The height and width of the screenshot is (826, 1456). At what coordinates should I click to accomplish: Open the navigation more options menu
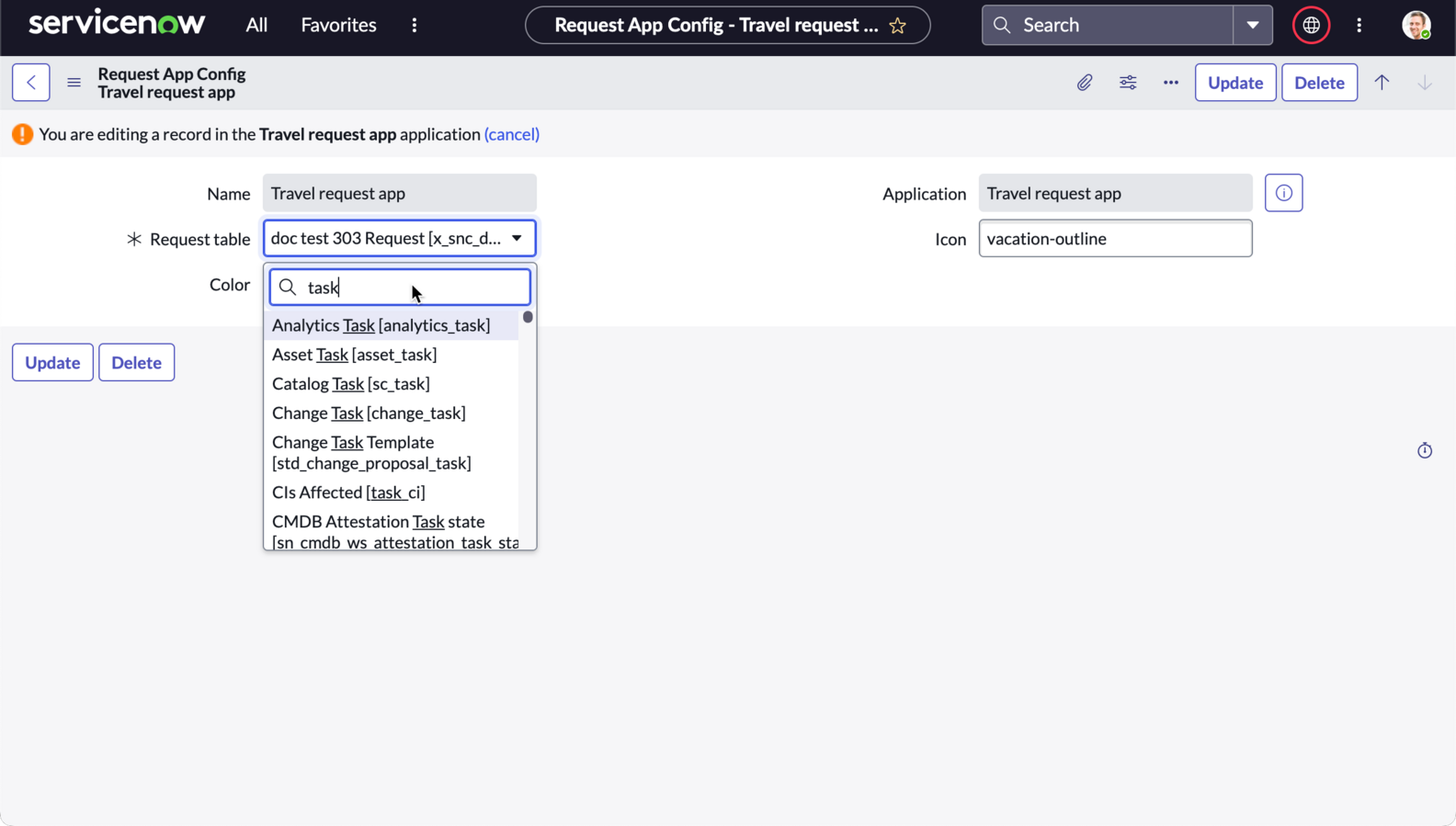point(415,25)
